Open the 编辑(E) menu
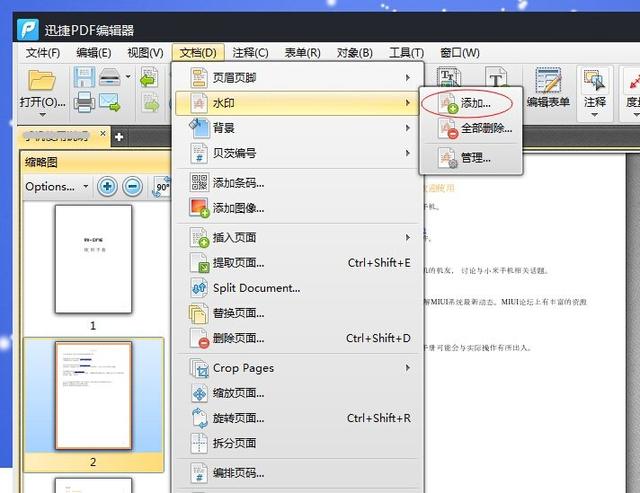 pos(93,53)
